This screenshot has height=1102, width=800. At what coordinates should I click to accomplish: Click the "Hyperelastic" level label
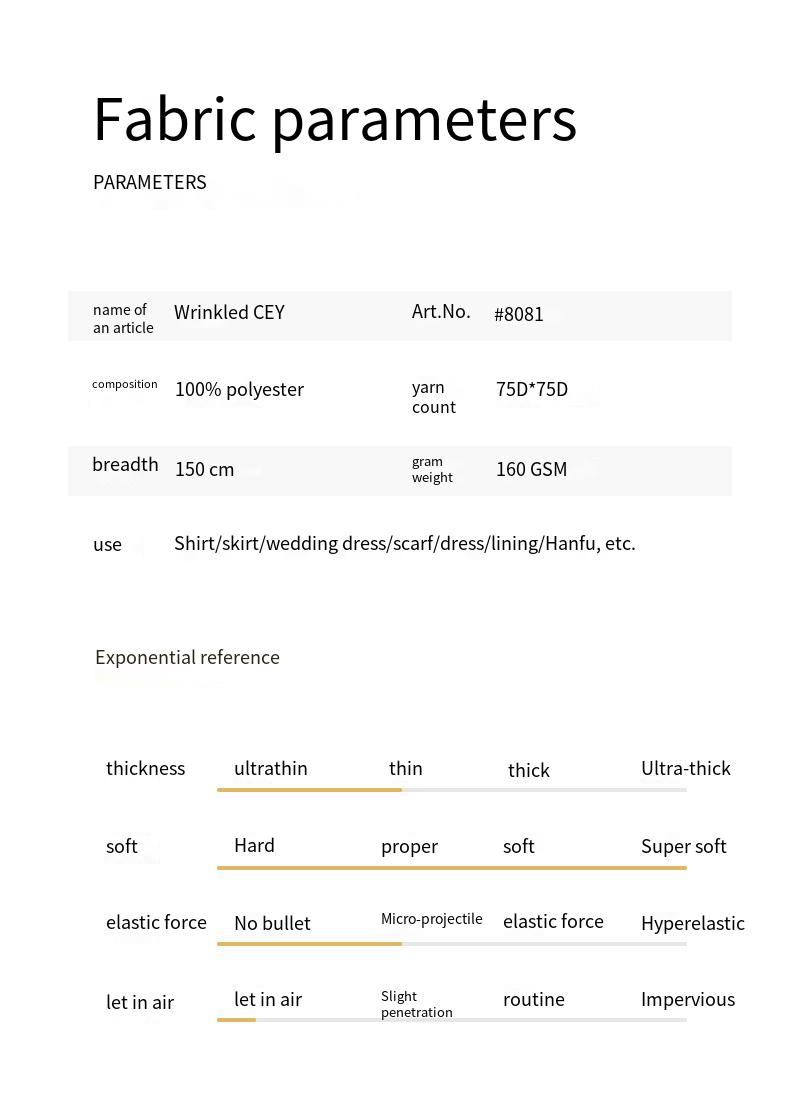click(693, 923)
